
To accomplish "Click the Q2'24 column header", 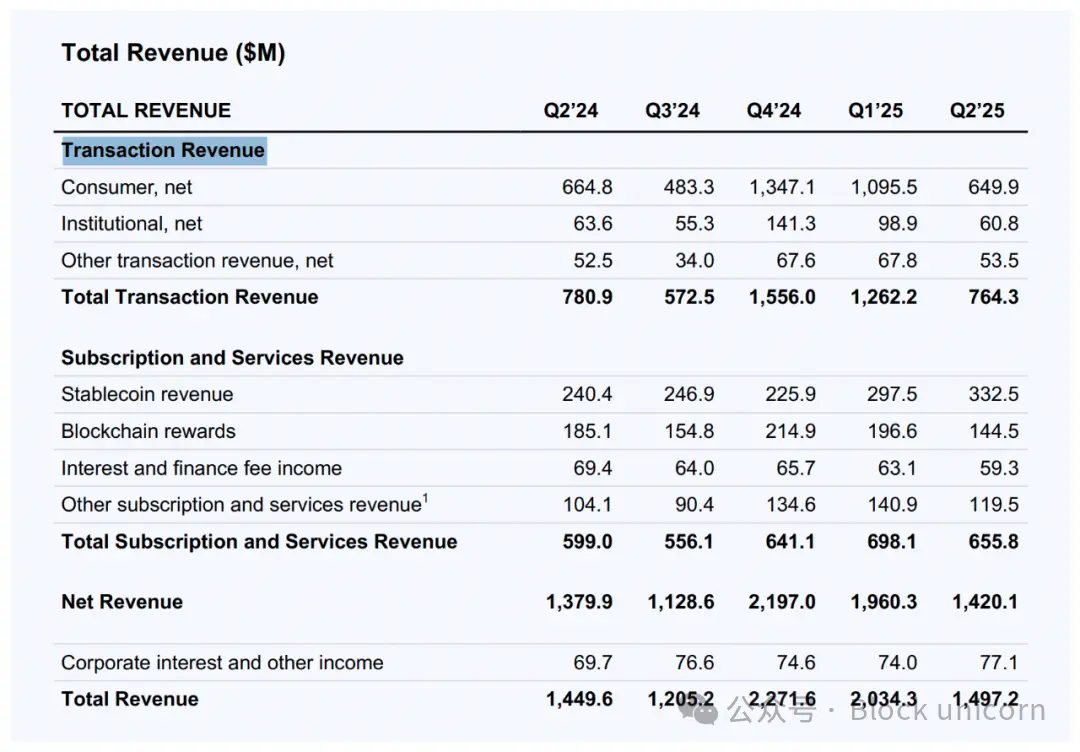I will coord(570,110).
